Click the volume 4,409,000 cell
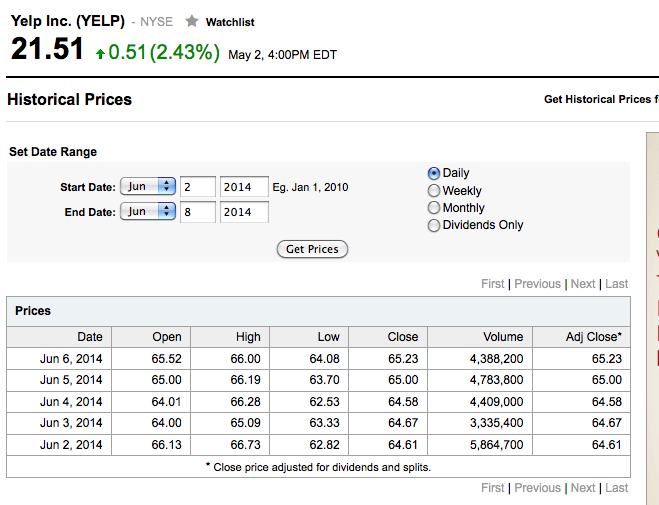 tap(480, 402)
